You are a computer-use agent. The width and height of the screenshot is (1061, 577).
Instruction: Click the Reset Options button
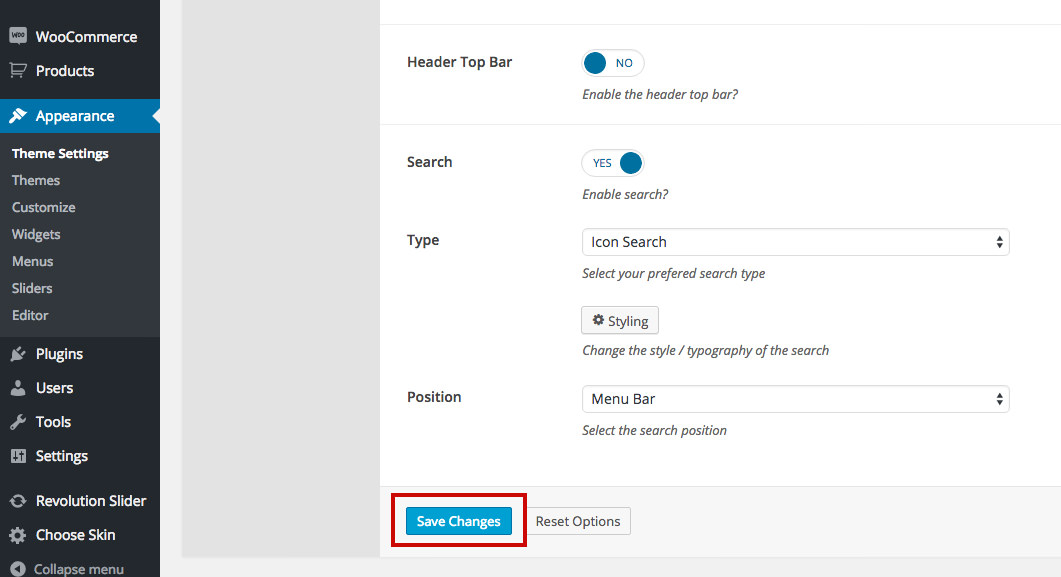coord(578,521)
